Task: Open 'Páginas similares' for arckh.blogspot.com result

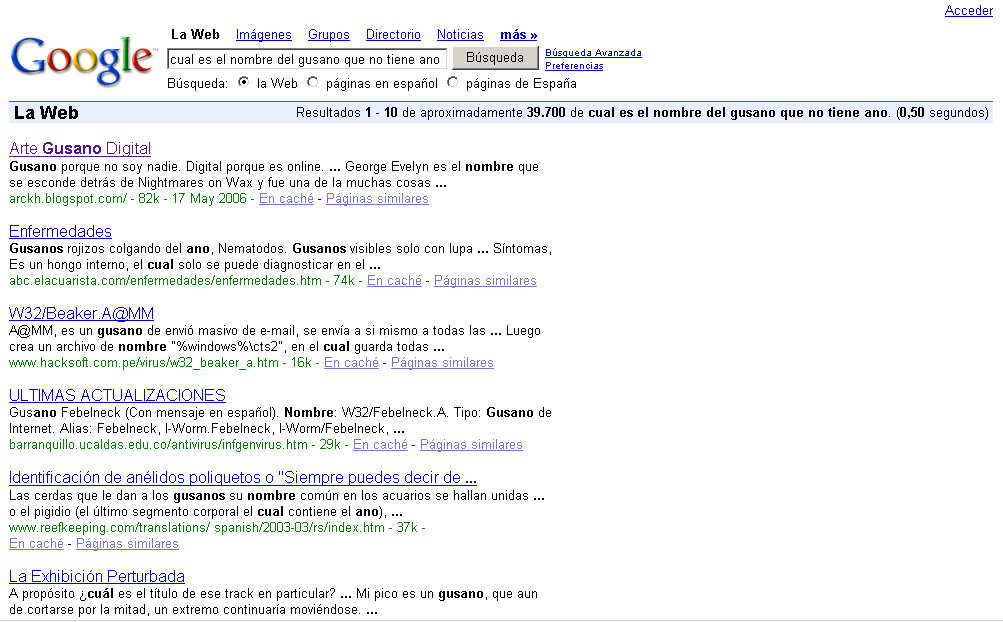Action: (x=377, y=198)
